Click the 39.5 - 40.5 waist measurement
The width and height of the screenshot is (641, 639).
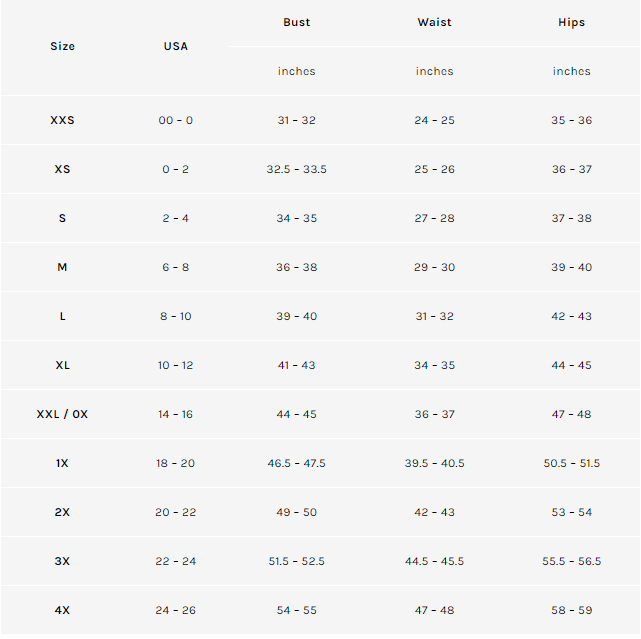pos(434,463)
